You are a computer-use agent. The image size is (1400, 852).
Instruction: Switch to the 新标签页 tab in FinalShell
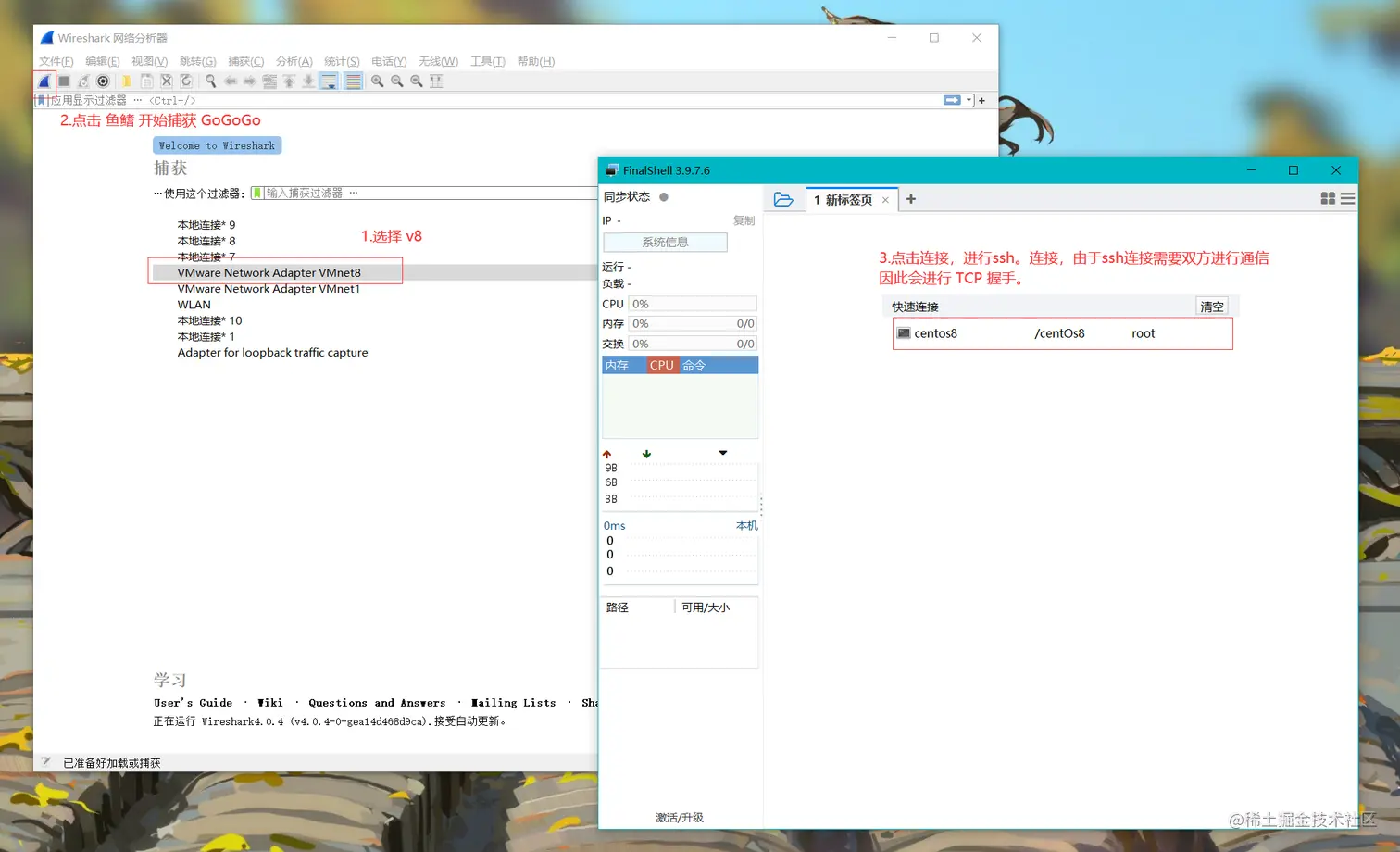pyautogui.click(x=843, y=200)
